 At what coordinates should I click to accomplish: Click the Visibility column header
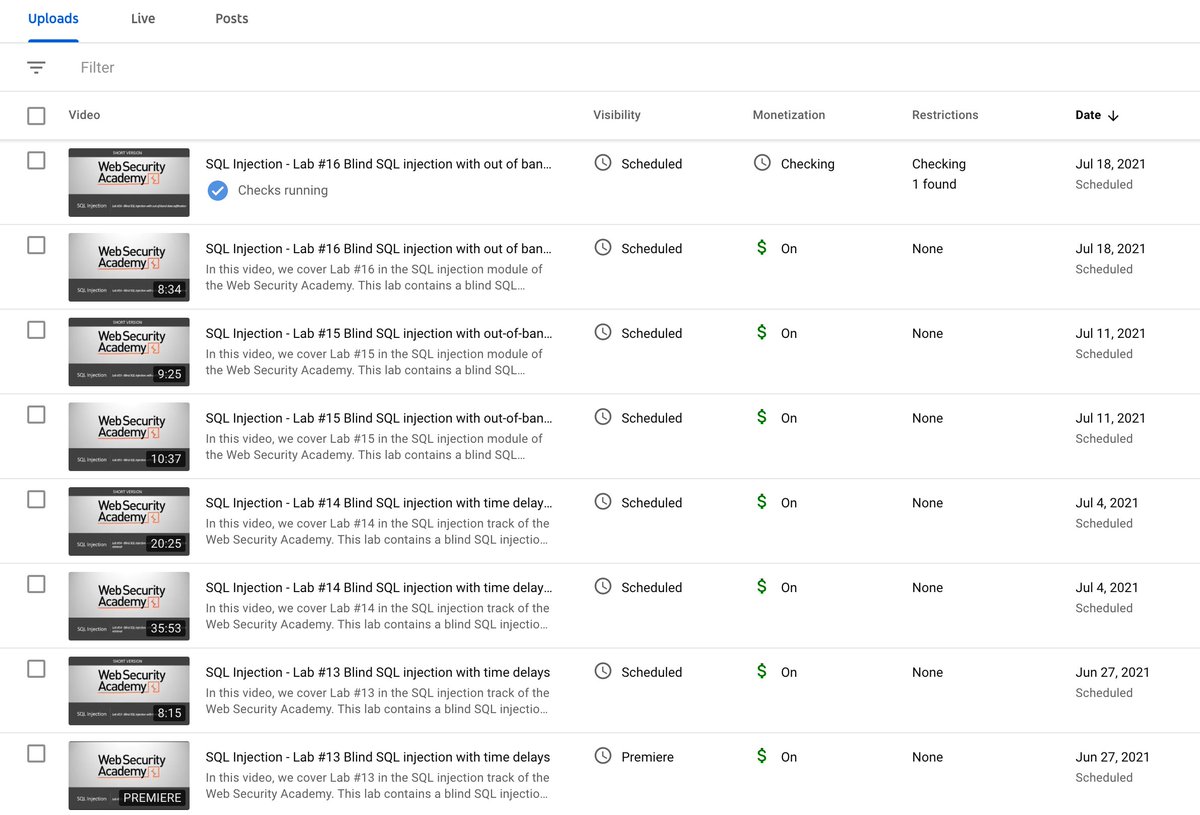pyautogui.click(x=617, y=115)
